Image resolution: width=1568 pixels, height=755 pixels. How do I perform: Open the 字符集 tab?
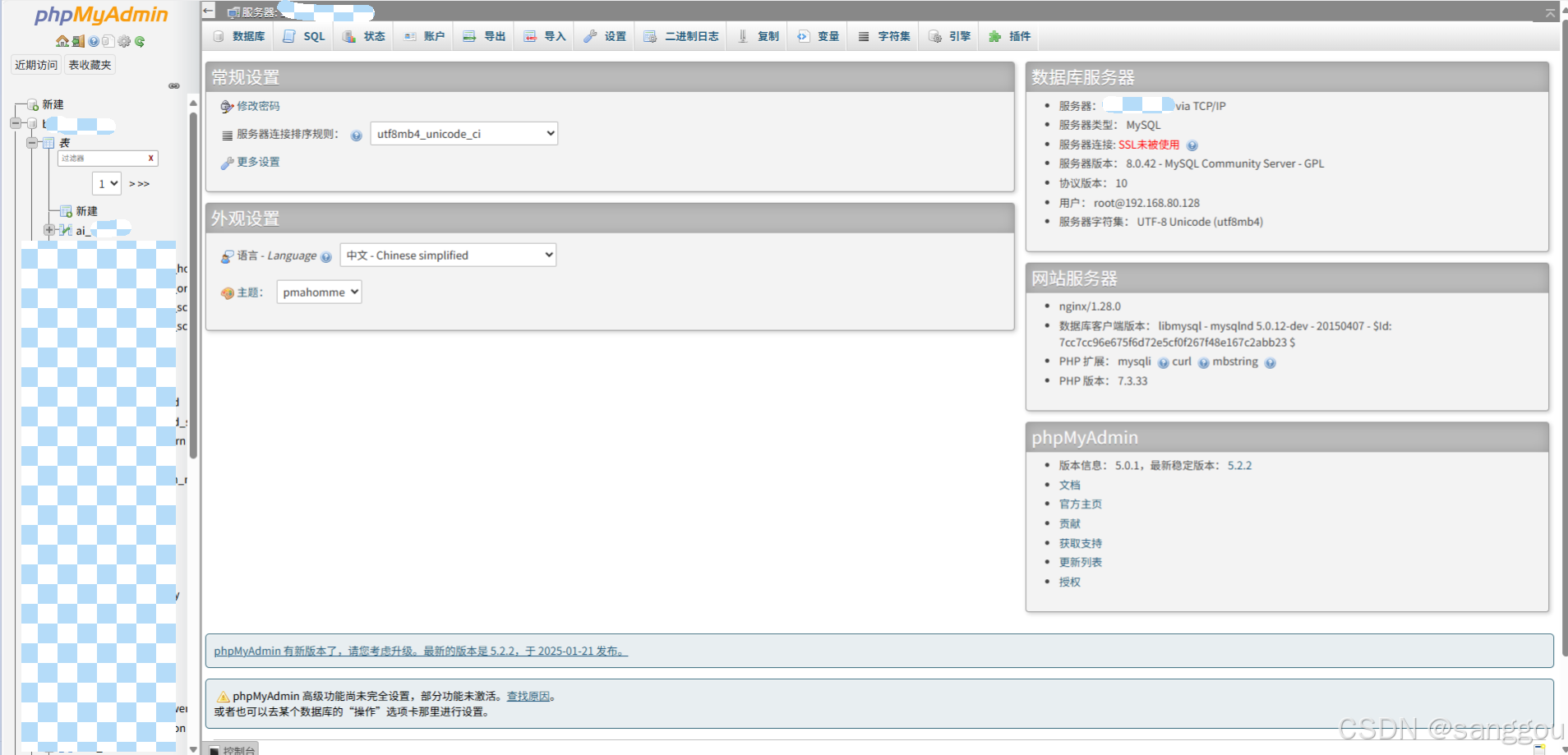pyautogui.click(x=884, y=36)
